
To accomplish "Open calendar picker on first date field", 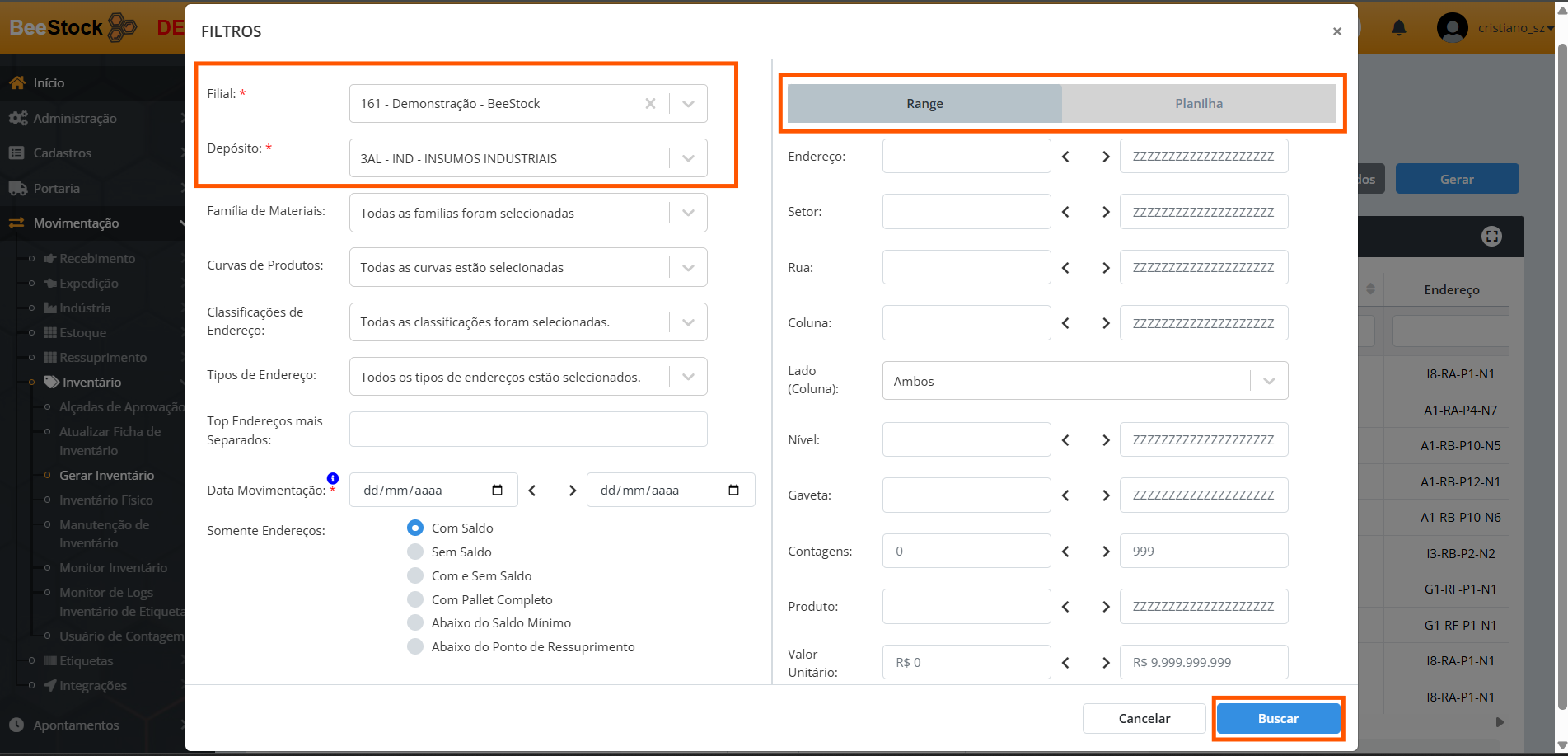I will 497,491.
